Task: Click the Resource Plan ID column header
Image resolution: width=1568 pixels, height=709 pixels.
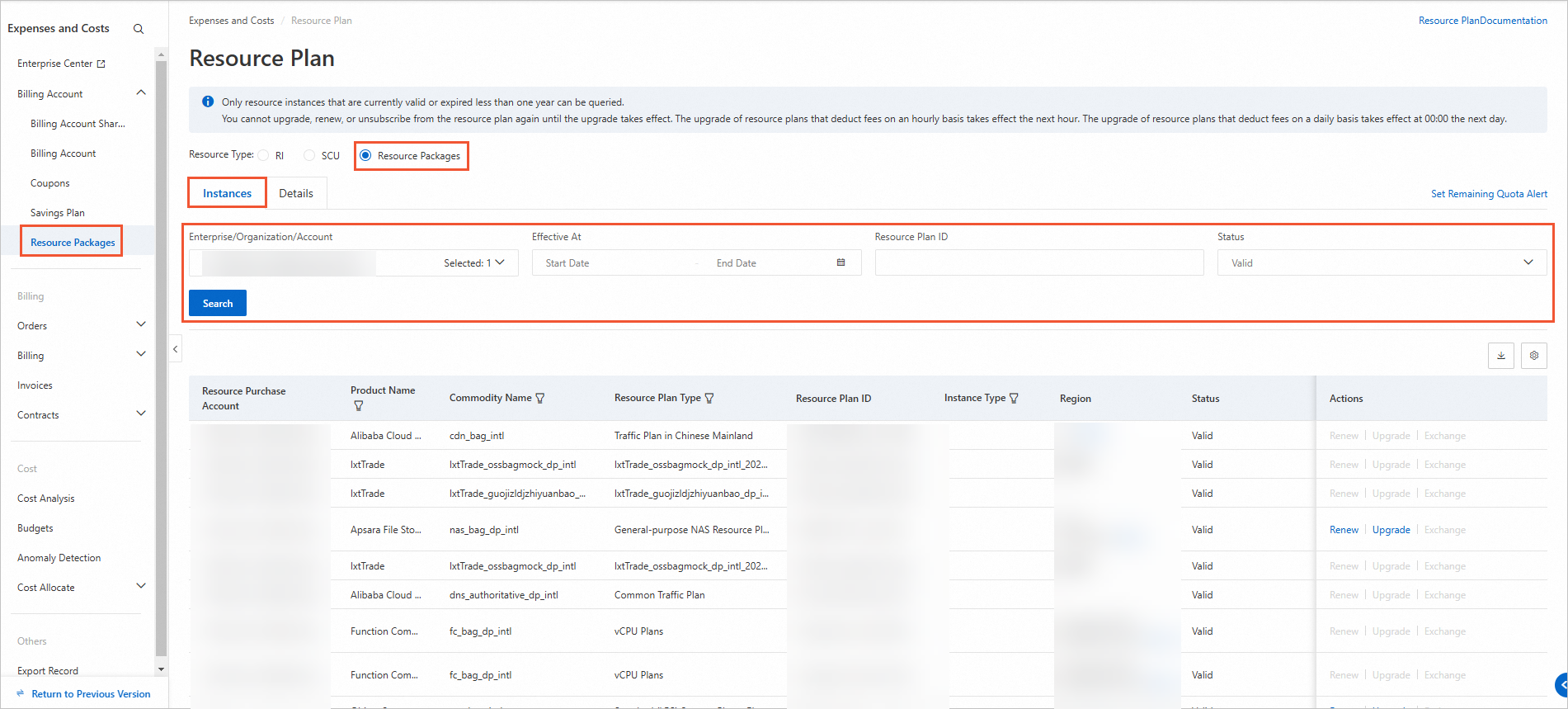Action: click(833, 399)
